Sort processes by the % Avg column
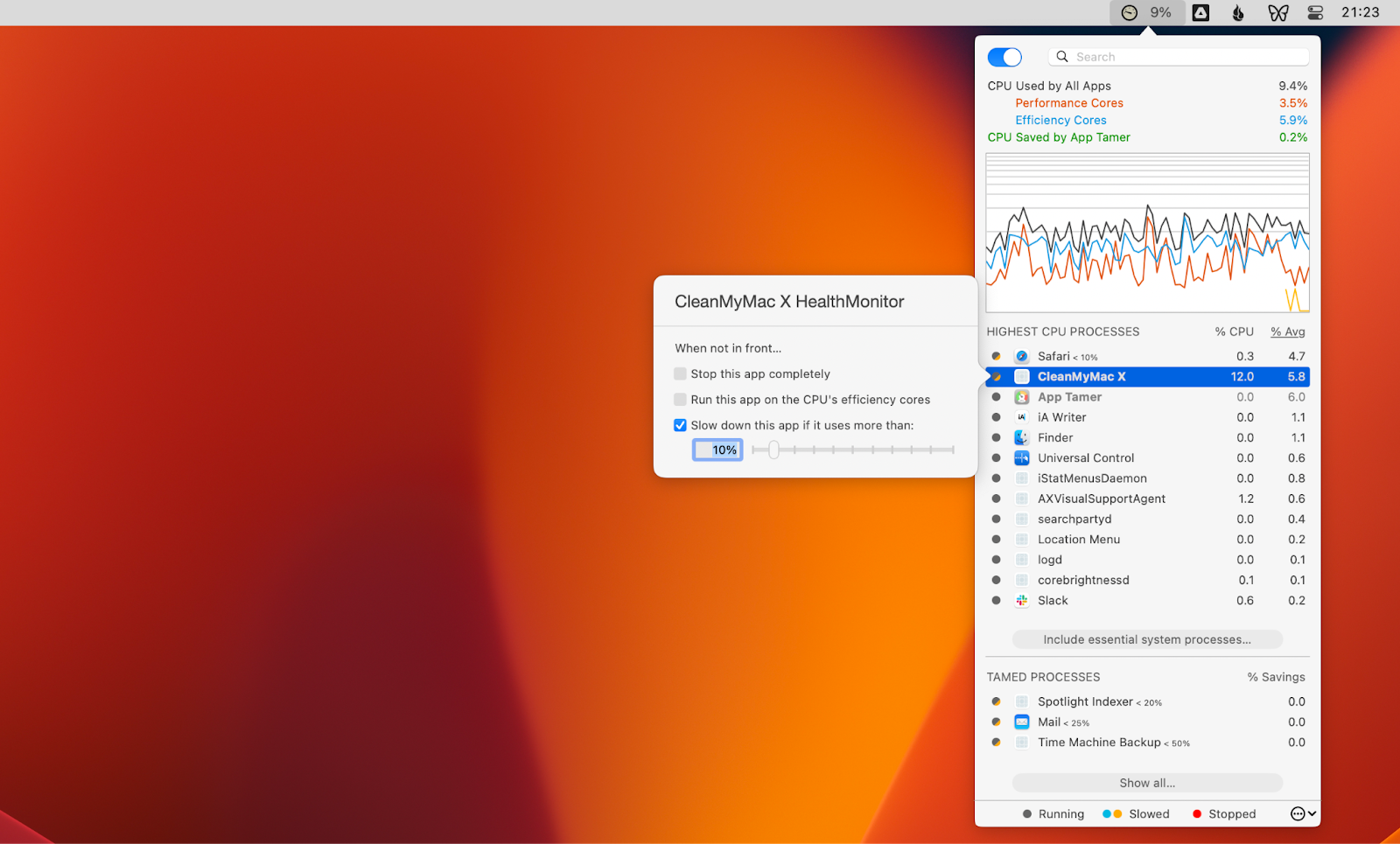1400x844 pixels. point(1287,331)
